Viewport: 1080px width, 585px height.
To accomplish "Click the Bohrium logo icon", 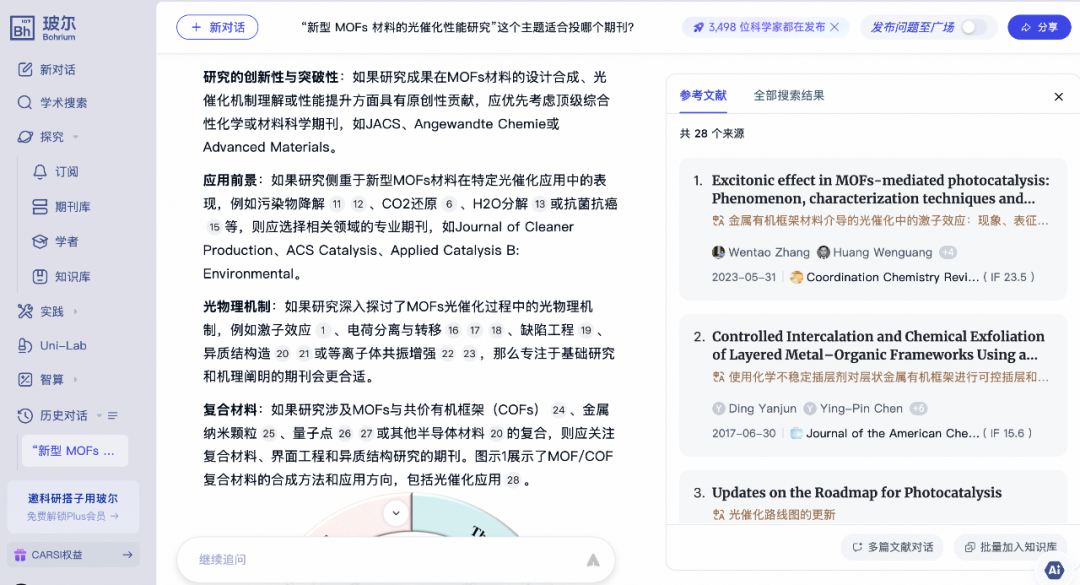I will 22,28.
